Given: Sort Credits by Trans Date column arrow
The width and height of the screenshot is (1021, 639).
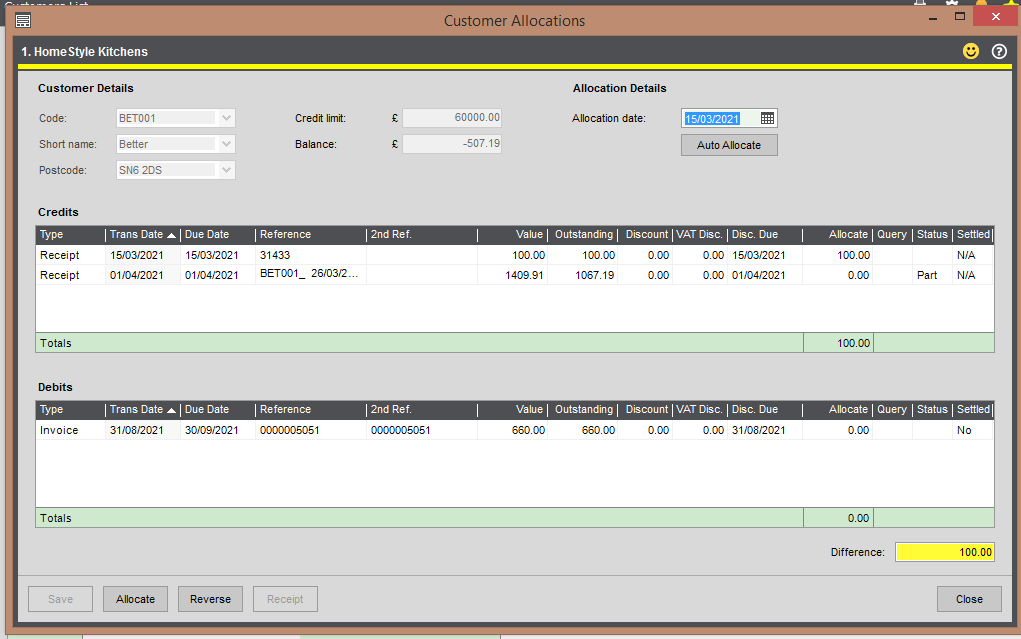Looking at the screenshot, I should pyautogui.click(x=171, y=235).
